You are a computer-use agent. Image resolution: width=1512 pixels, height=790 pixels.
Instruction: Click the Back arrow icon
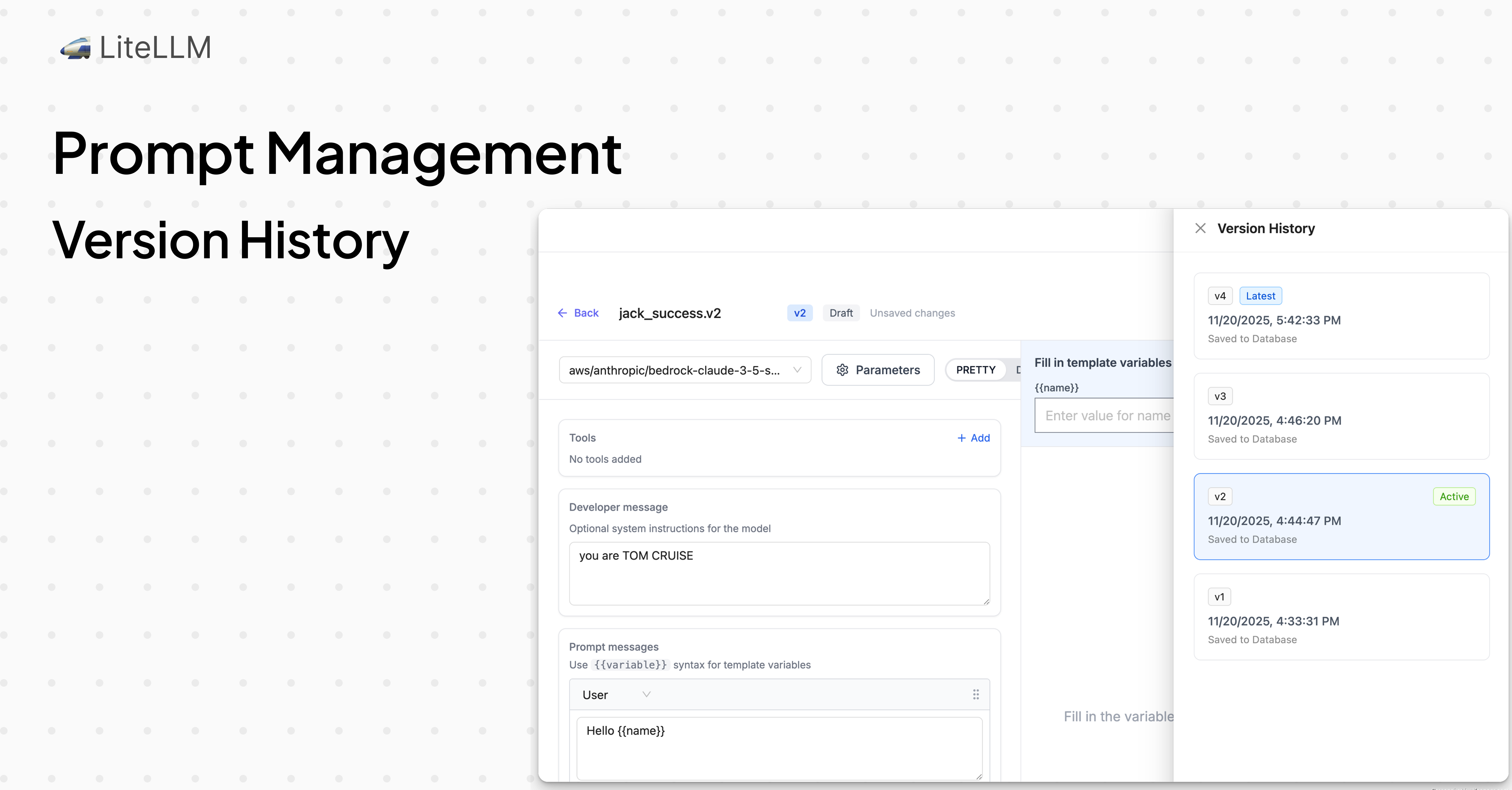(x=562, y=313)
